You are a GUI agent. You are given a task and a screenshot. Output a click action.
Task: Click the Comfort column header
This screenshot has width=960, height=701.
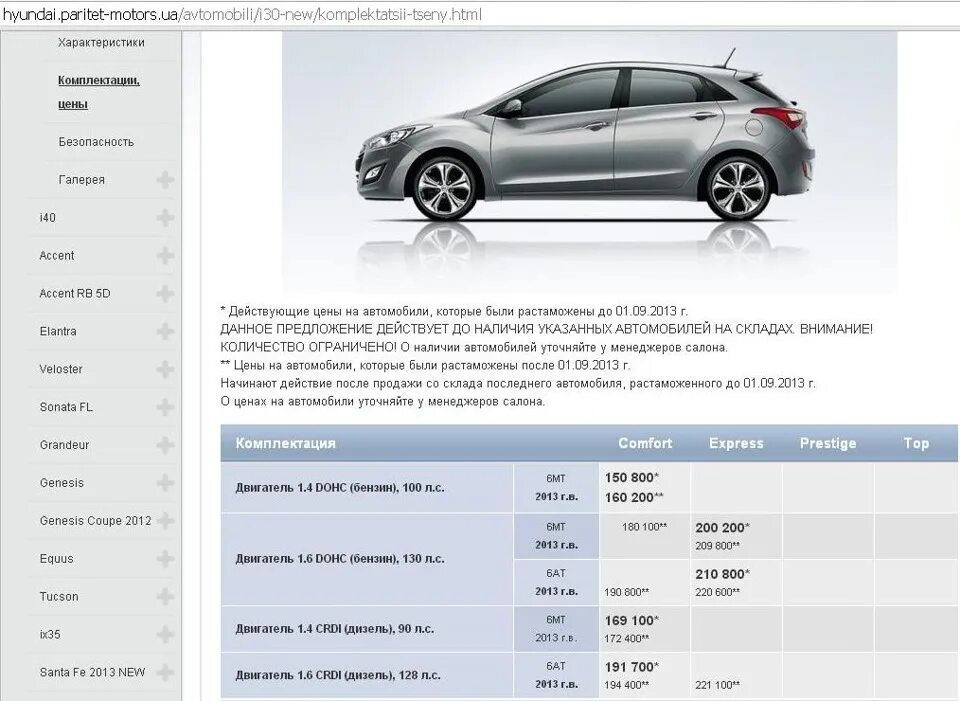pos(645,443)
